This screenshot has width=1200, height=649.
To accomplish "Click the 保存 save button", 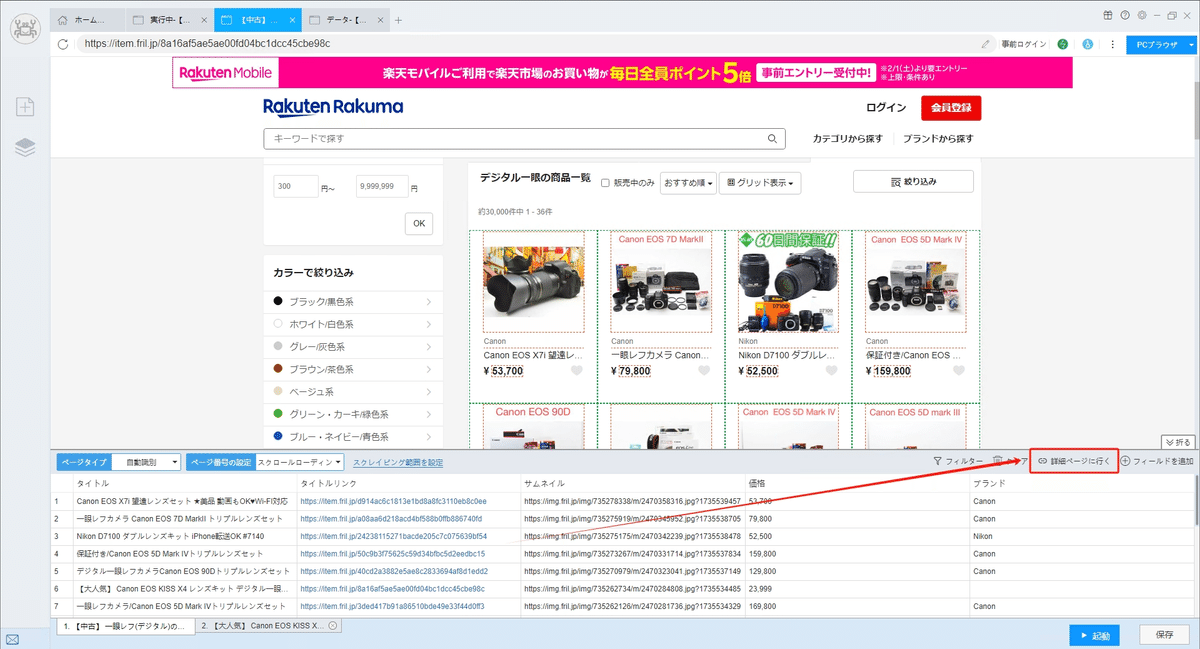I will (1164, 635).
